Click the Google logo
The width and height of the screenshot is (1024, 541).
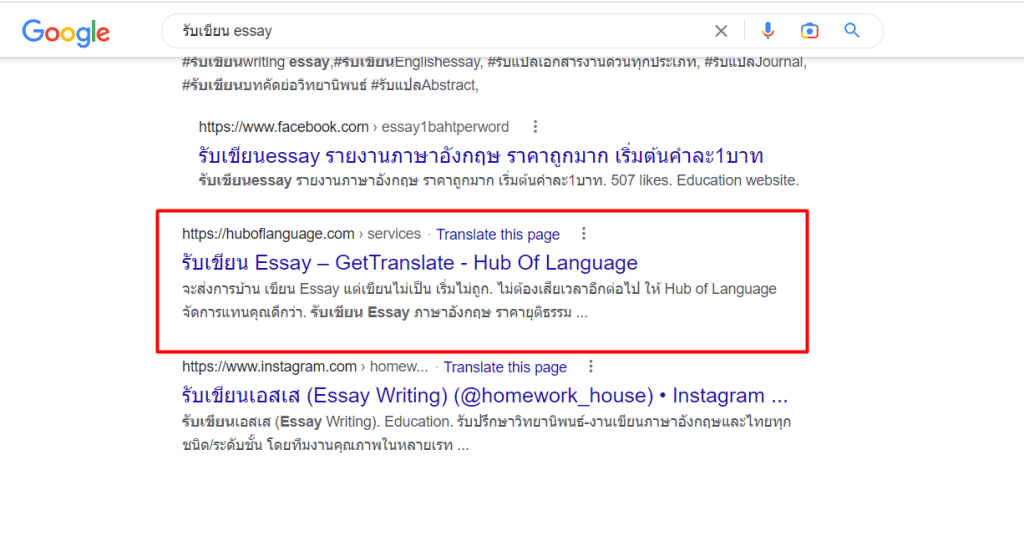pyautogui.click(x=66, y=32)
